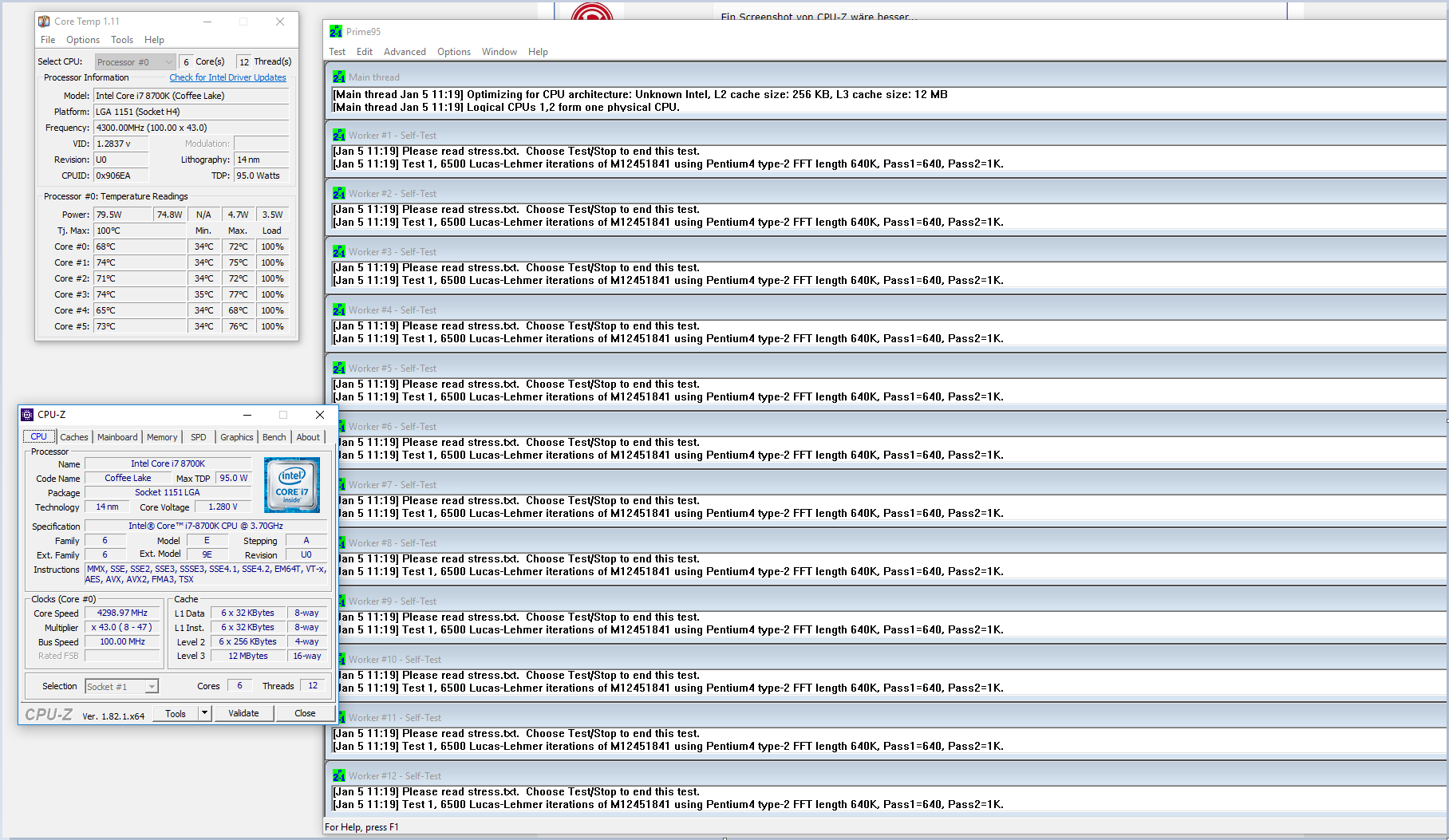Click the Core Speed value in CPU-Z
The image size is (1449, 840).
(x=122, y=613)
